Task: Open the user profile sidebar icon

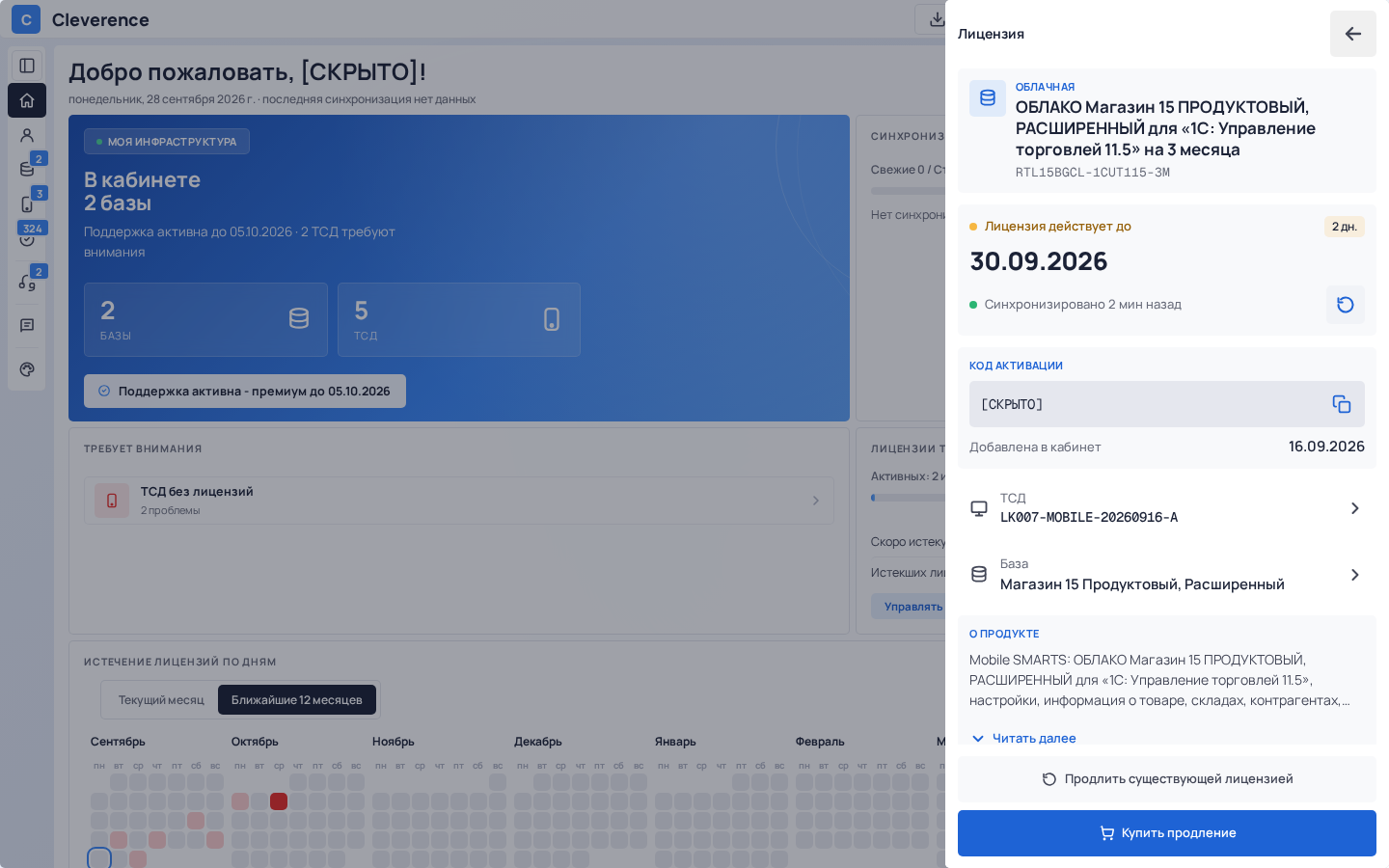Action: (x=27, y=135)
